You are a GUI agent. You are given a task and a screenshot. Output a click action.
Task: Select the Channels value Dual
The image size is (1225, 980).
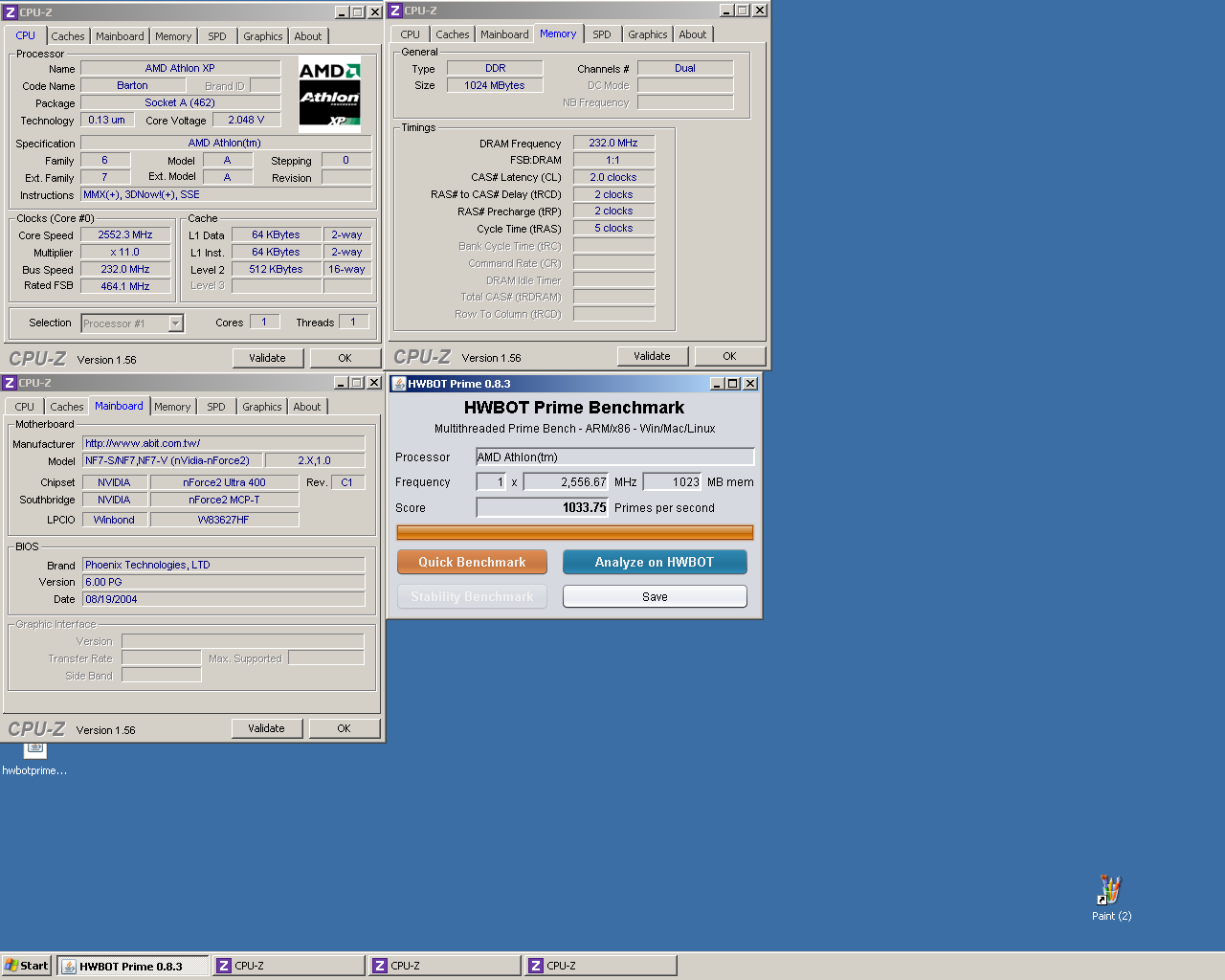point(685,68)
